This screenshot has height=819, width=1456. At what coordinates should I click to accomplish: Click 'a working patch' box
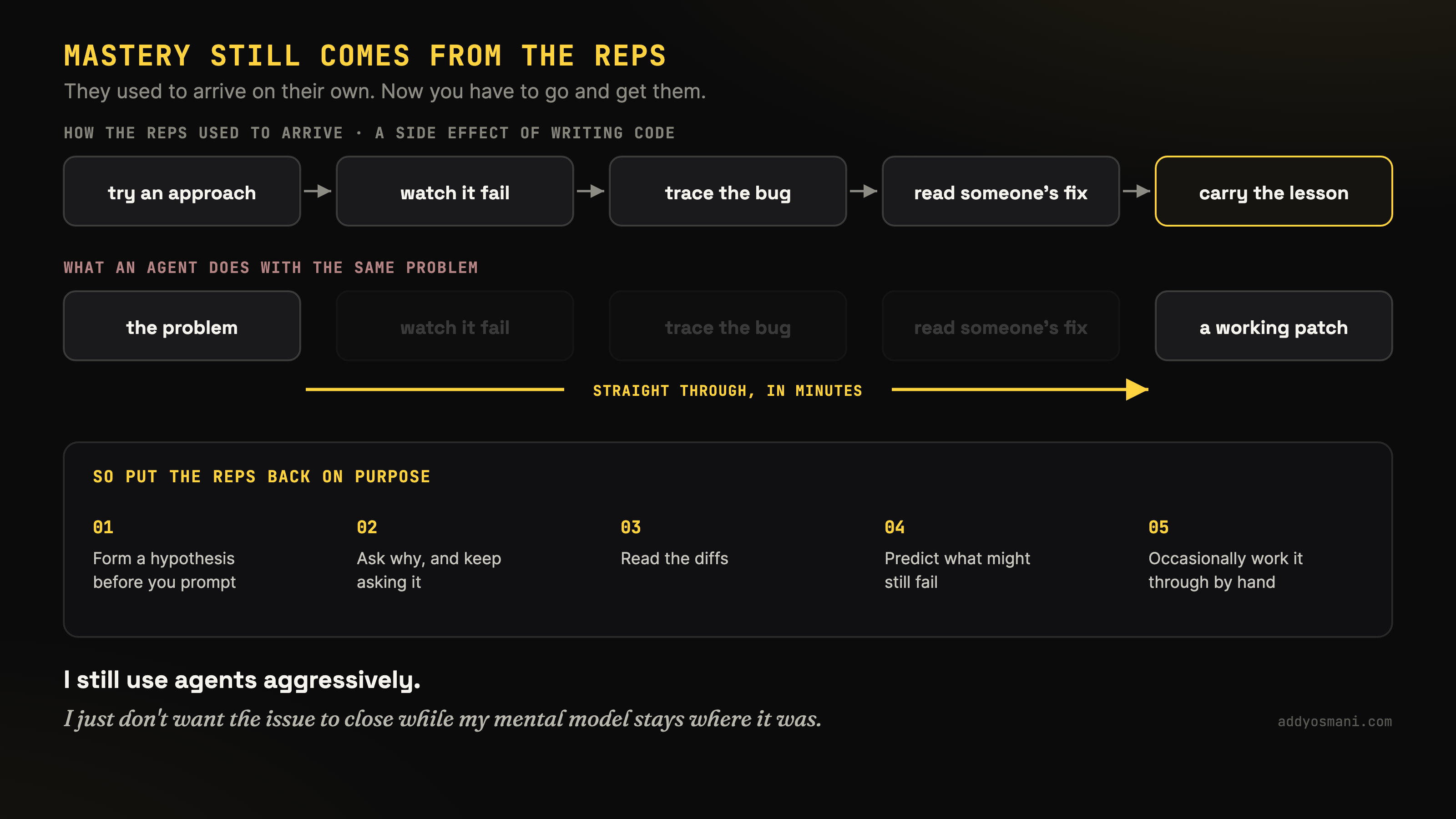1274,326
